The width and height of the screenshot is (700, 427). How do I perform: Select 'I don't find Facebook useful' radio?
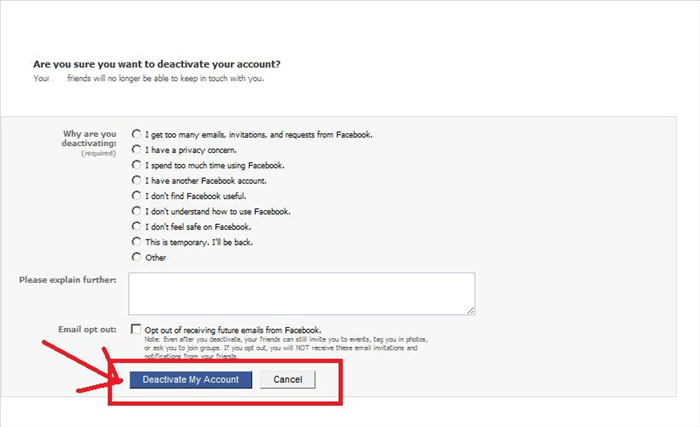click(136, 195)
